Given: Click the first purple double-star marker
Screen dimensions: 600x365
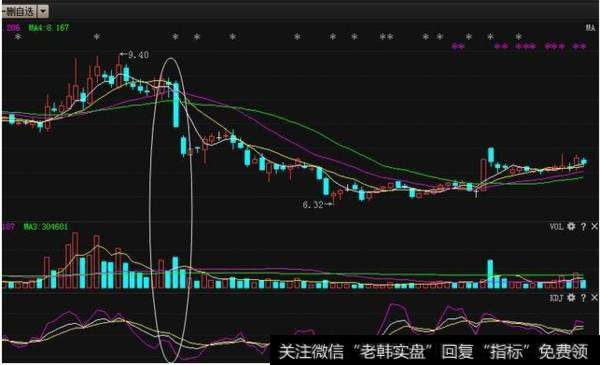Looking at the screenshot, I should (x=458, y=46).
